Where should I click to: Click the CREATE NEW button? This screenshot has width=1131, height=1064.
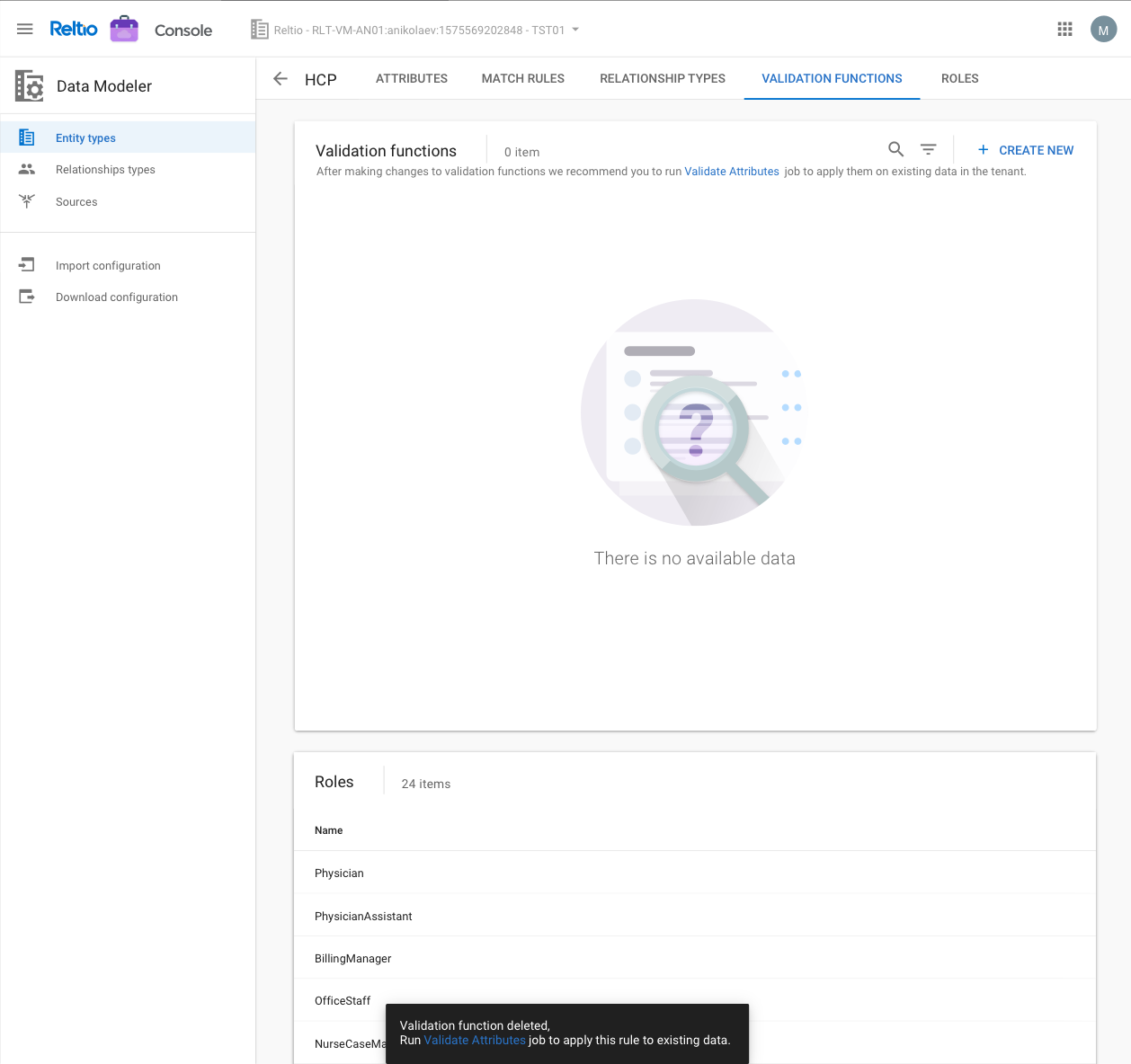tap(1025, 150)
